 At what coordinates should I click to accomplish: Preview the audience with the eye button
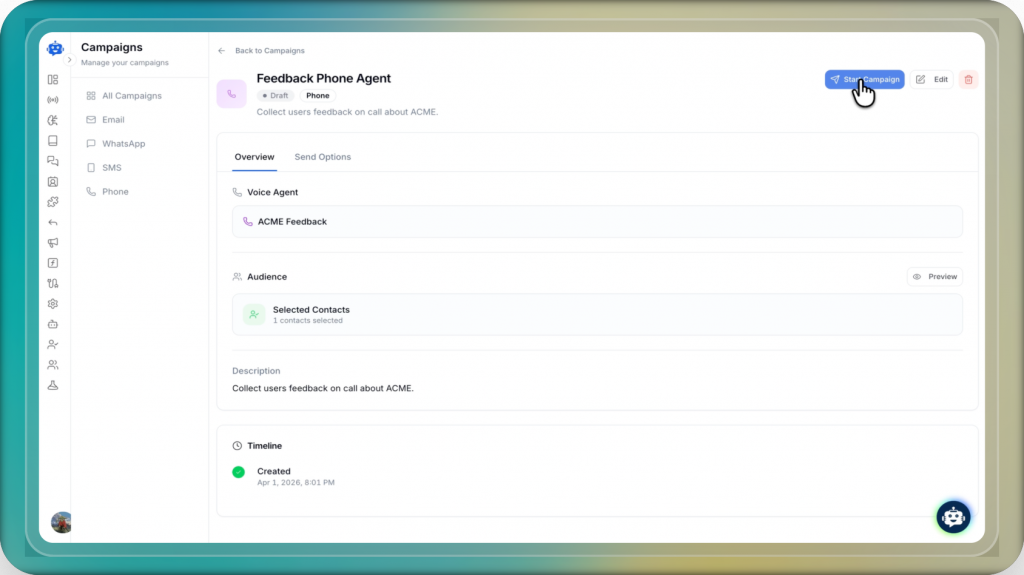click(934, 277)
